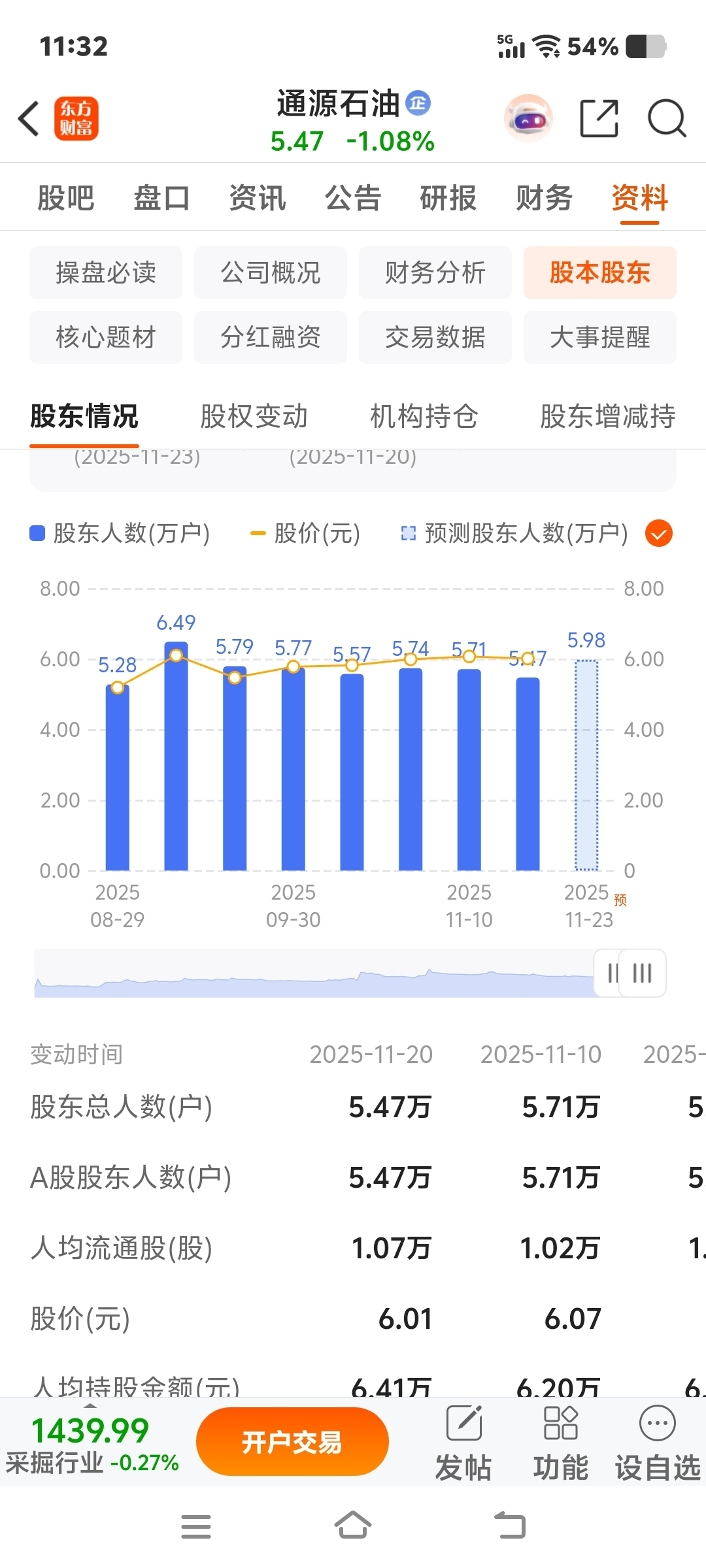Tap the 2025-11-20 column header
The image size is (706, 1568).
coord(371,1054)
